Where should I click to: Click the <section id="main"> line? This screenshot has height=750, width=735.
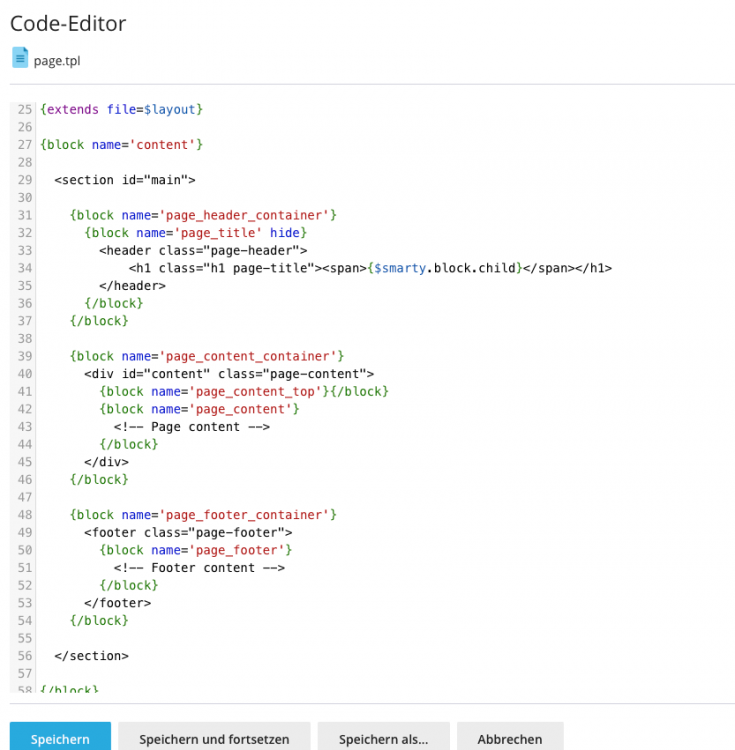[125, 180]
